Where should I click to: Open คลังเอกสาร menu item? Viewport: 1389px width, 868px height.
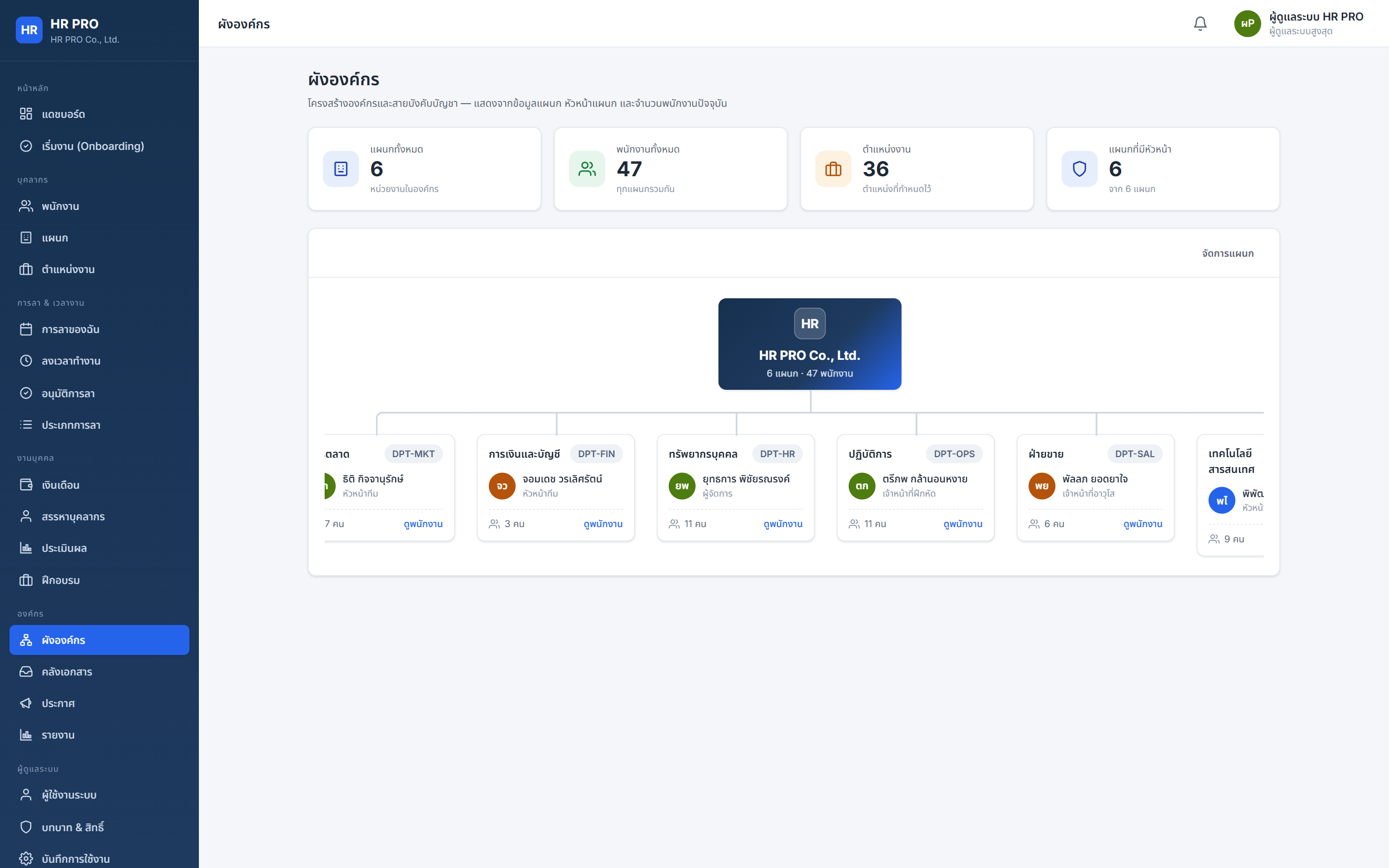coord(99,672)
